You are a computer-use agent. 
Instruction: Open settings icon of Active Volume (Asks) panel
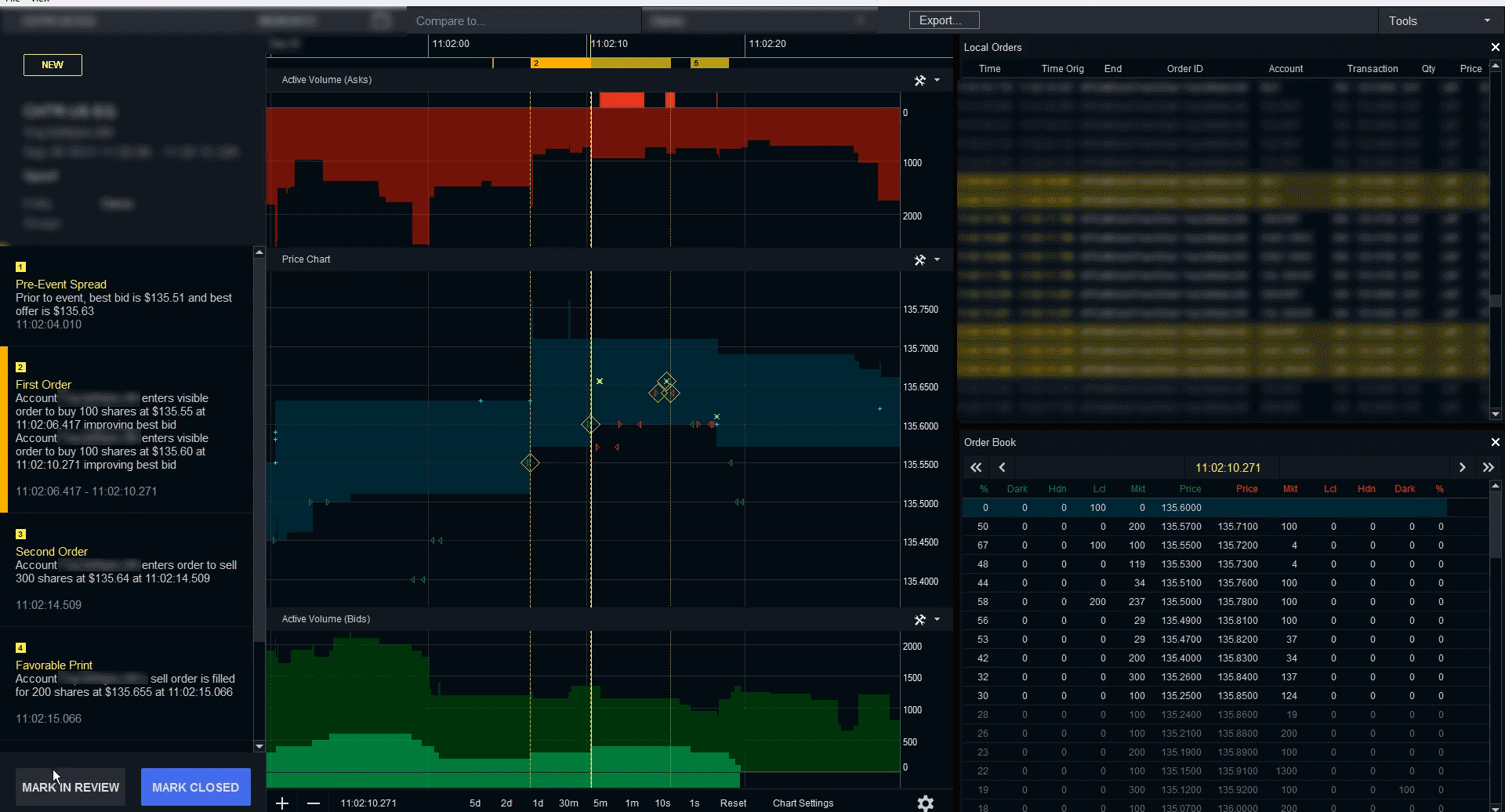pos(920,80)
